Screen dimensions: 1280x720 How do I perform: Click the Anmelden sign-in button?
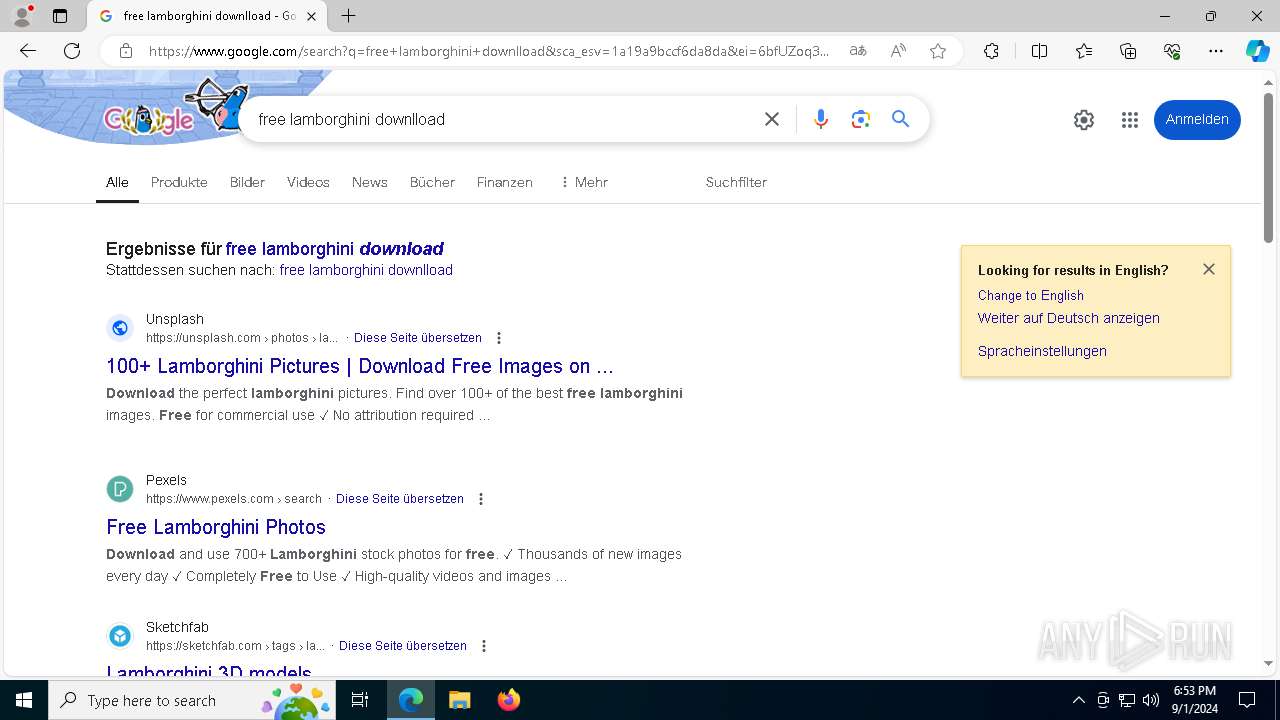[1197, 120]
